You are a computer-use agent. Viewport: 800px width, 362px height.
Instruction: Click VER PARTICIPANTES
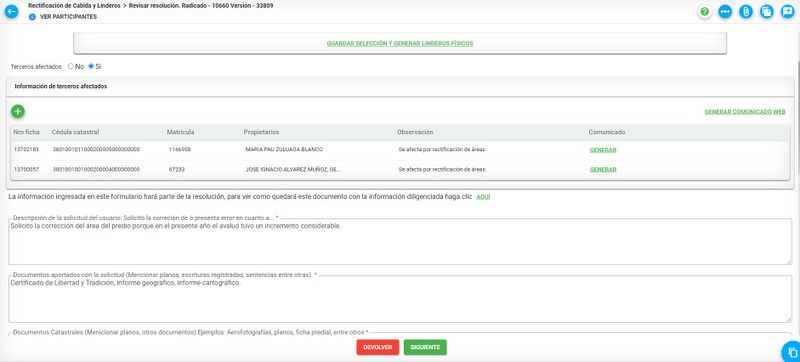pyautogui.click(x=68, y=17)
